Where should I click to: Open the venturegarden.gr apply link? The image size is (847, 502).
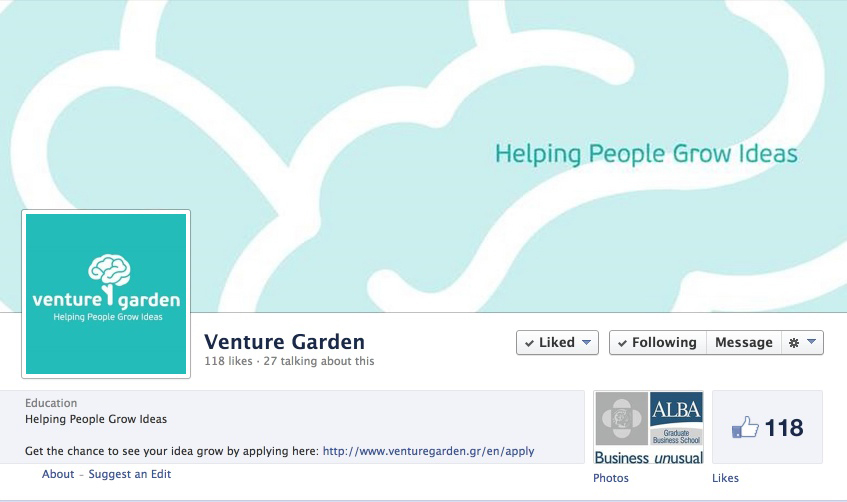428,451
